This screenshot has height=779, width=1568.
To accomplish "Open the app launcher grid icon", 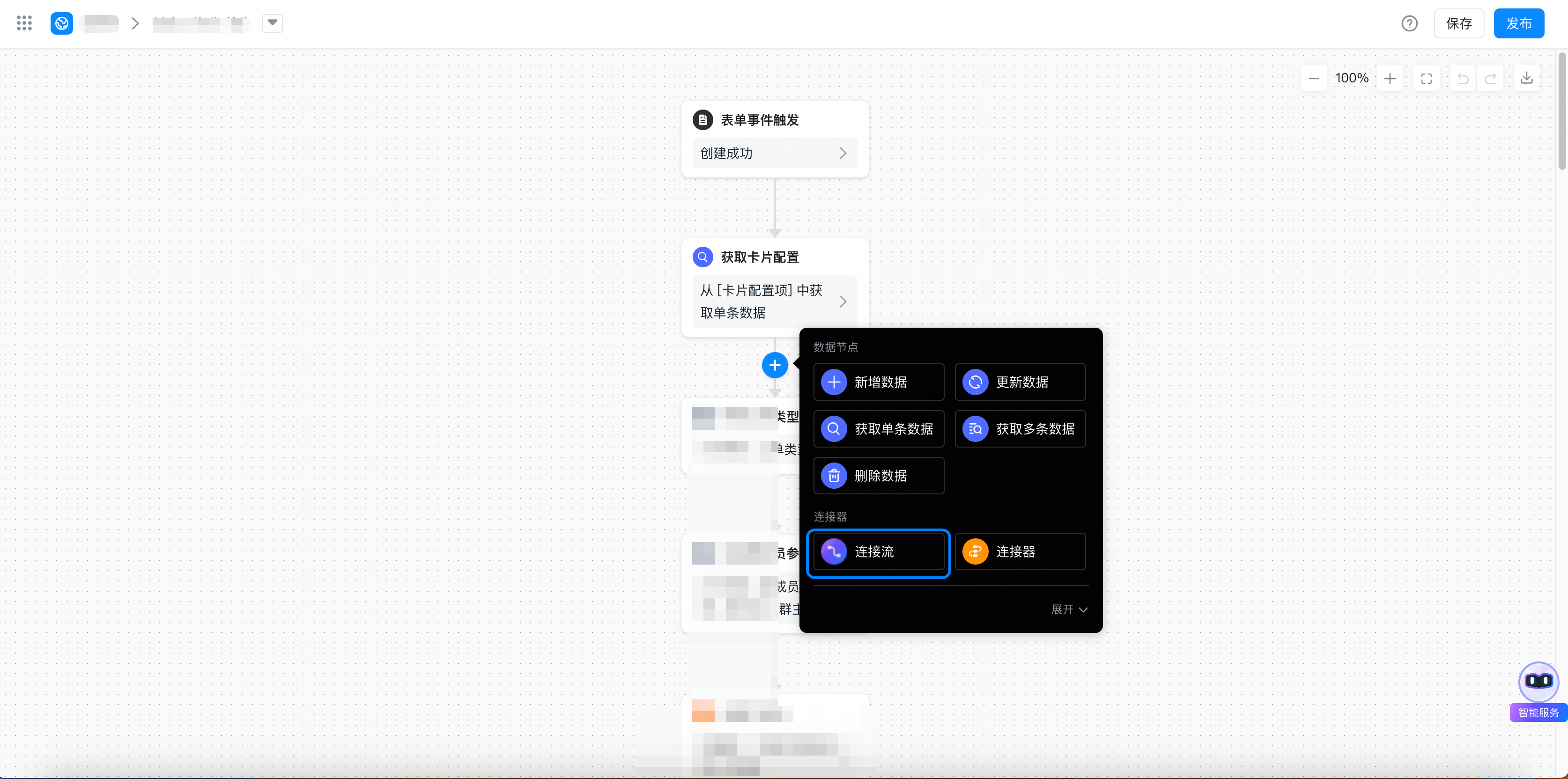I will point(24,23).
